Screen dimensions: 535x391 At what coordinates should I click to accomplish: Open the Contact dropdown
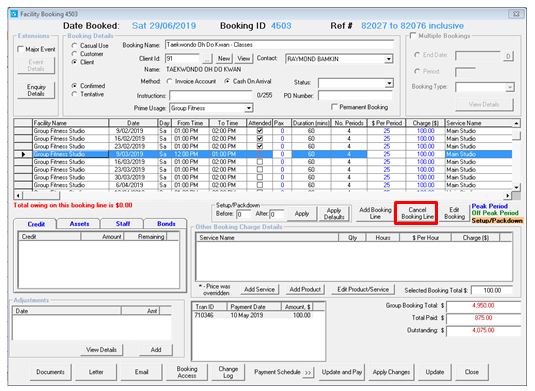tap(388, 59)
